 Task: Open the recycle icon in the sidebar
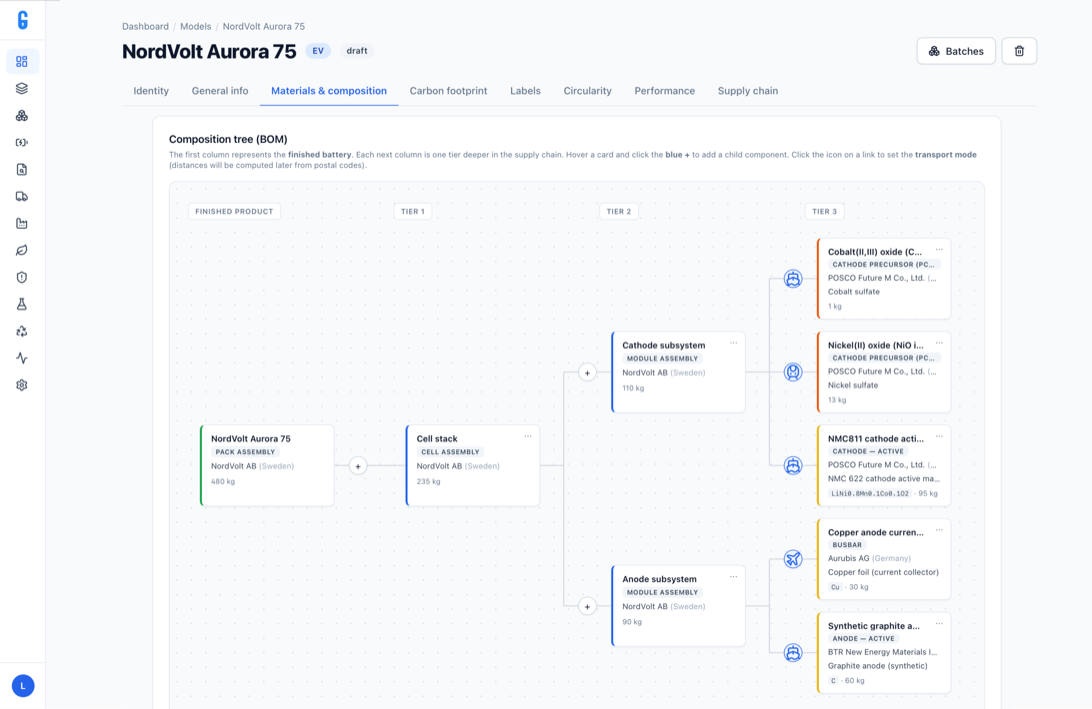point(22,332)
